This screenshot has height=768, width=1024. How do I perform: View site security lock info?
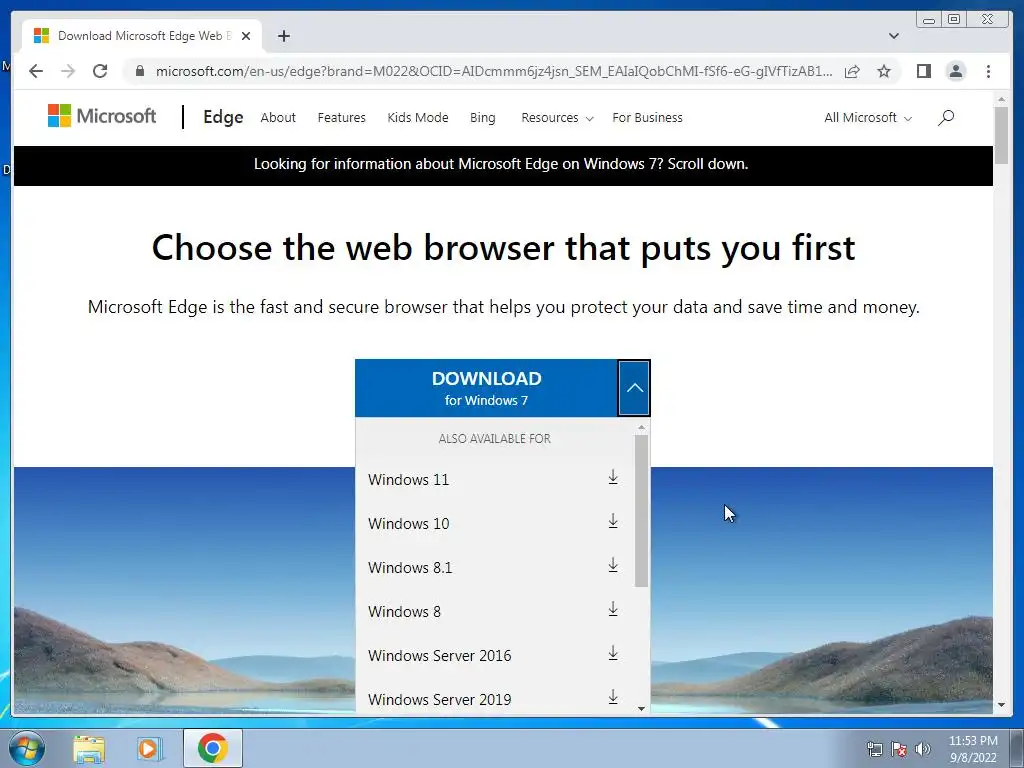pos(140,71)
